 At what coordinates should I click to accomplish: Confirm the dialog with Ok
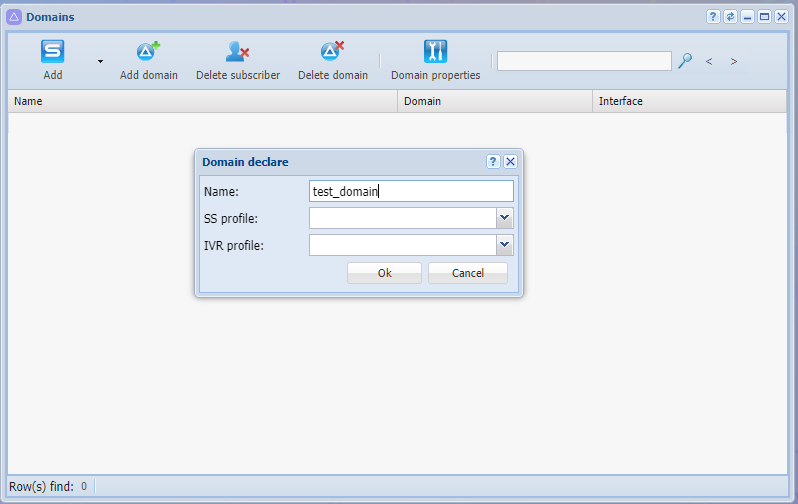(x=384, y=273)
